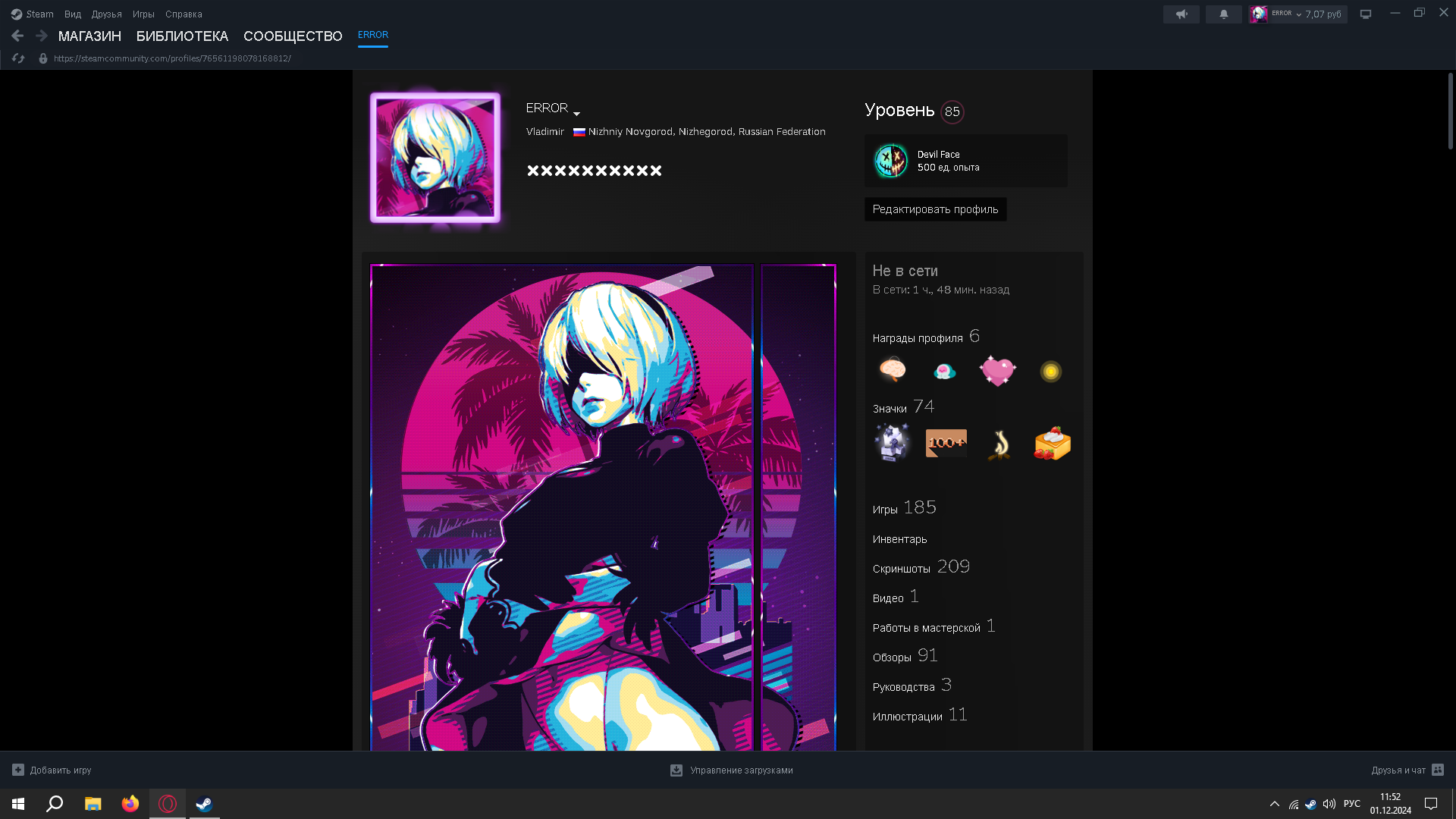Open Windows search from the taskbar
Viewport: 1456px width, 819px height.
coord(55,804)
